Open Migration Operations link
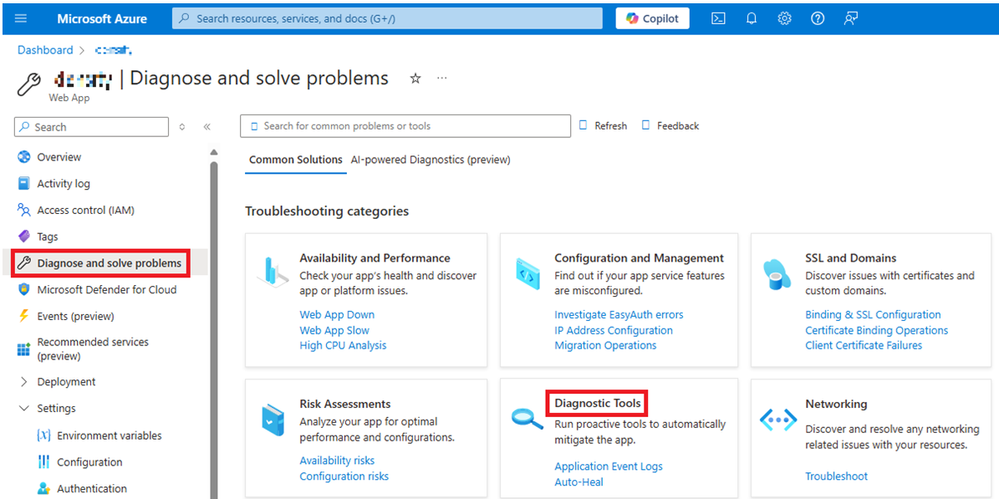This screenshot has height=499, width=999. [x=605, y=345]
